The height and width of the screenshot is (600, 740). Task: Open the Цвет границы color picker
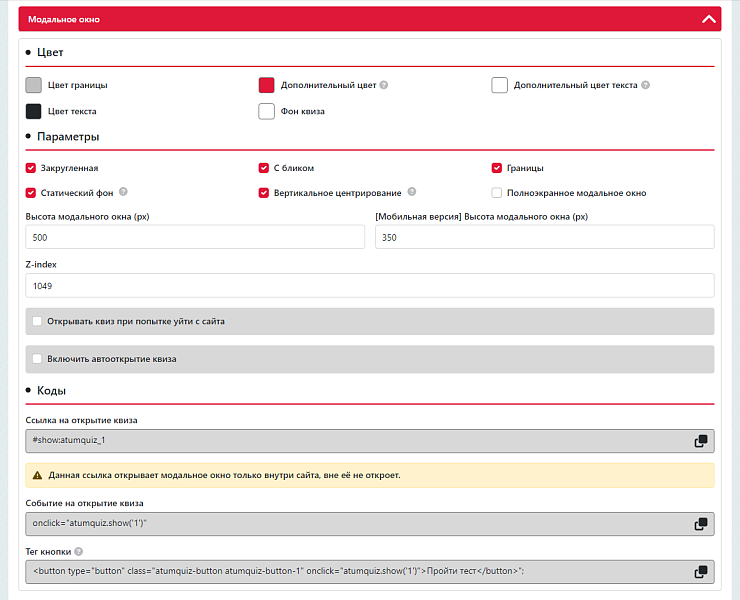pos(34,85)
